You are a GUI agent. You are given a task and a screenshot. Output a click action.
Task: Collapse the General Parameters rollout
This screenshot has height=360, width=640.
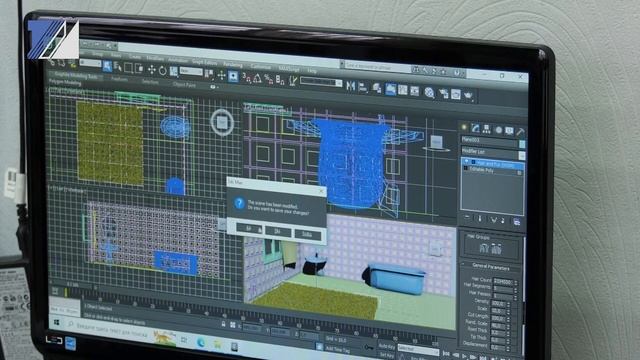[491, 267]
